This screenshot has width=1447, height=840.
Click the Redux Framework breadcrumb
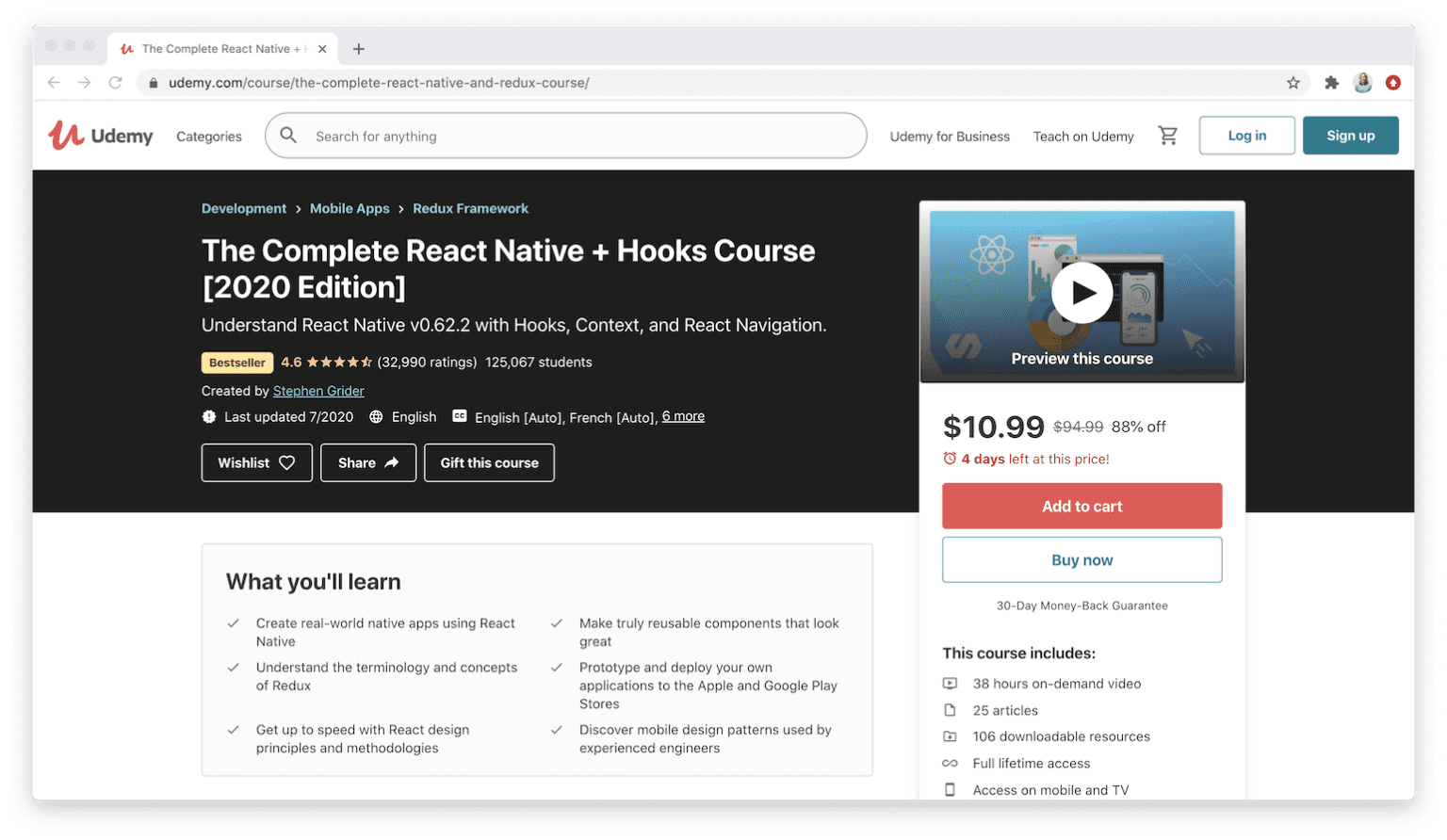(471, 208)
